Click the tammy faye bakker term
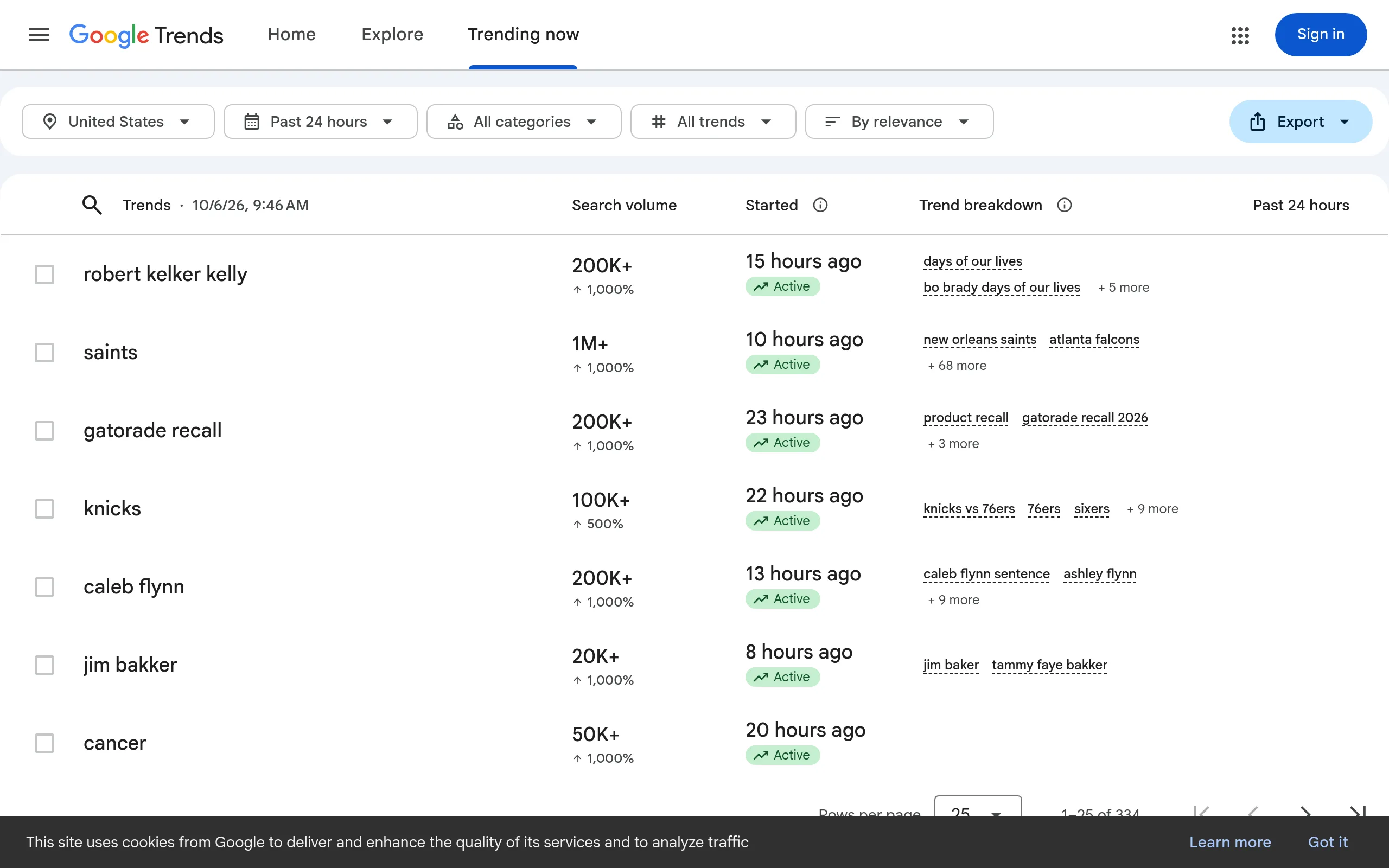 click(1049, 665)
